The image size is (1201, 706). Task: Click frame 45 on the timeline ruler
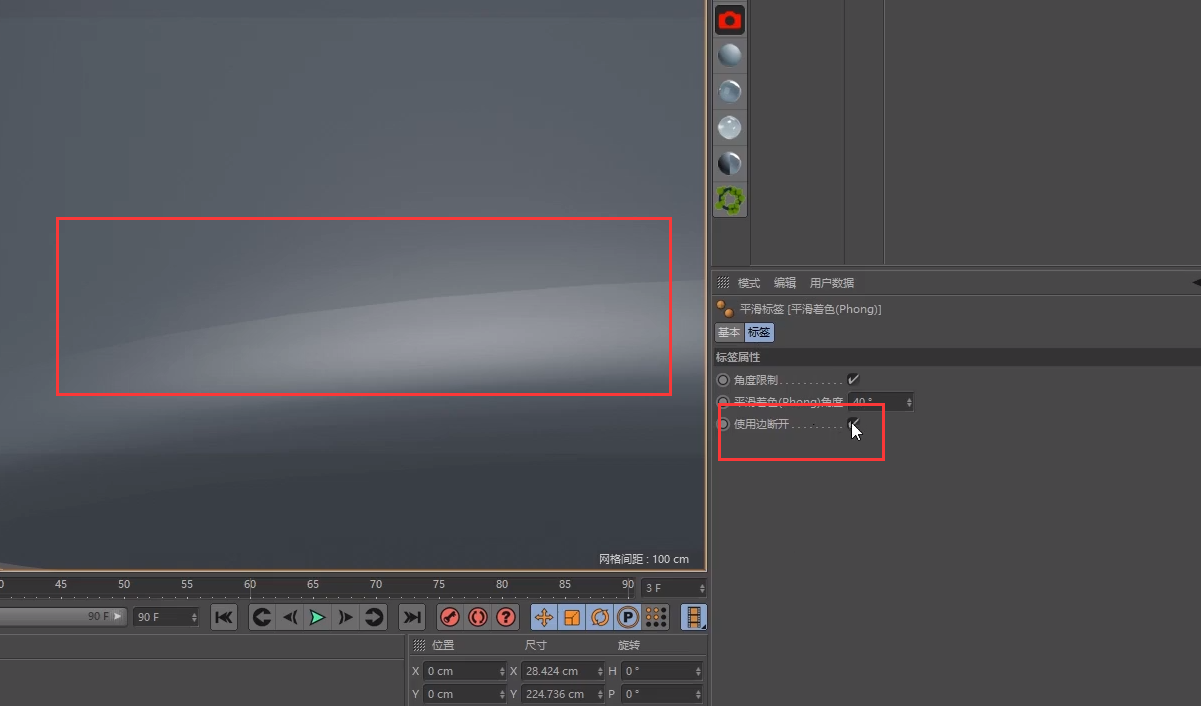pos(61,584)
